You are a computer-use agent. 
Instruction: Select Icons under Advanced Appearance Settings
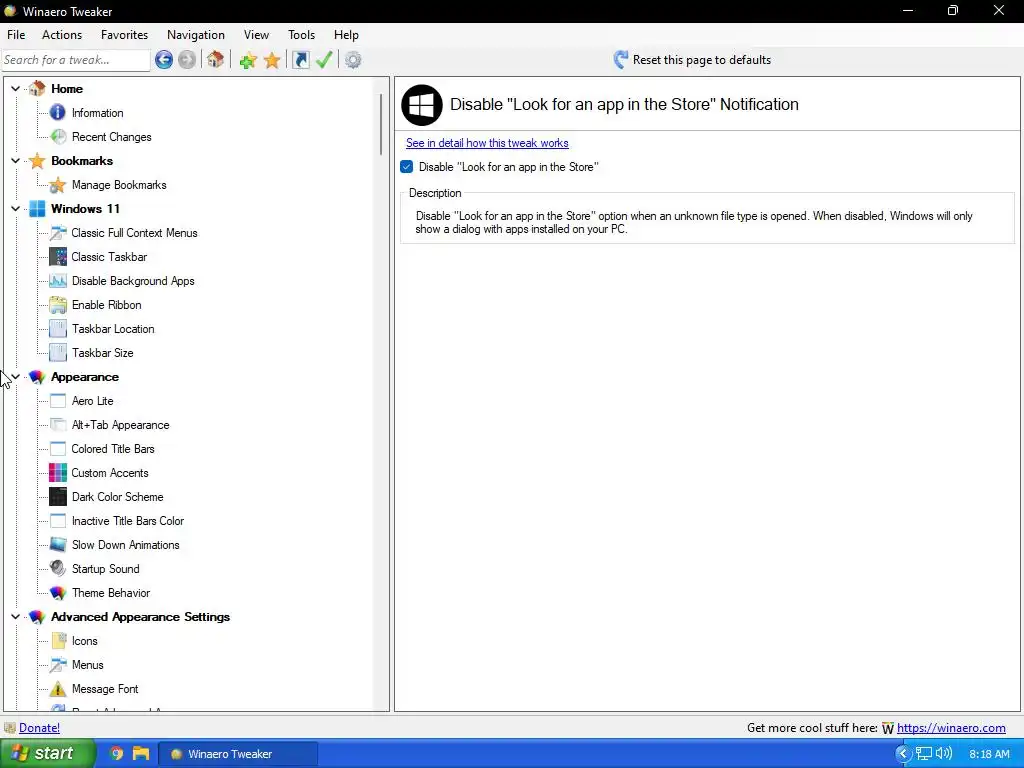point(84,641)
